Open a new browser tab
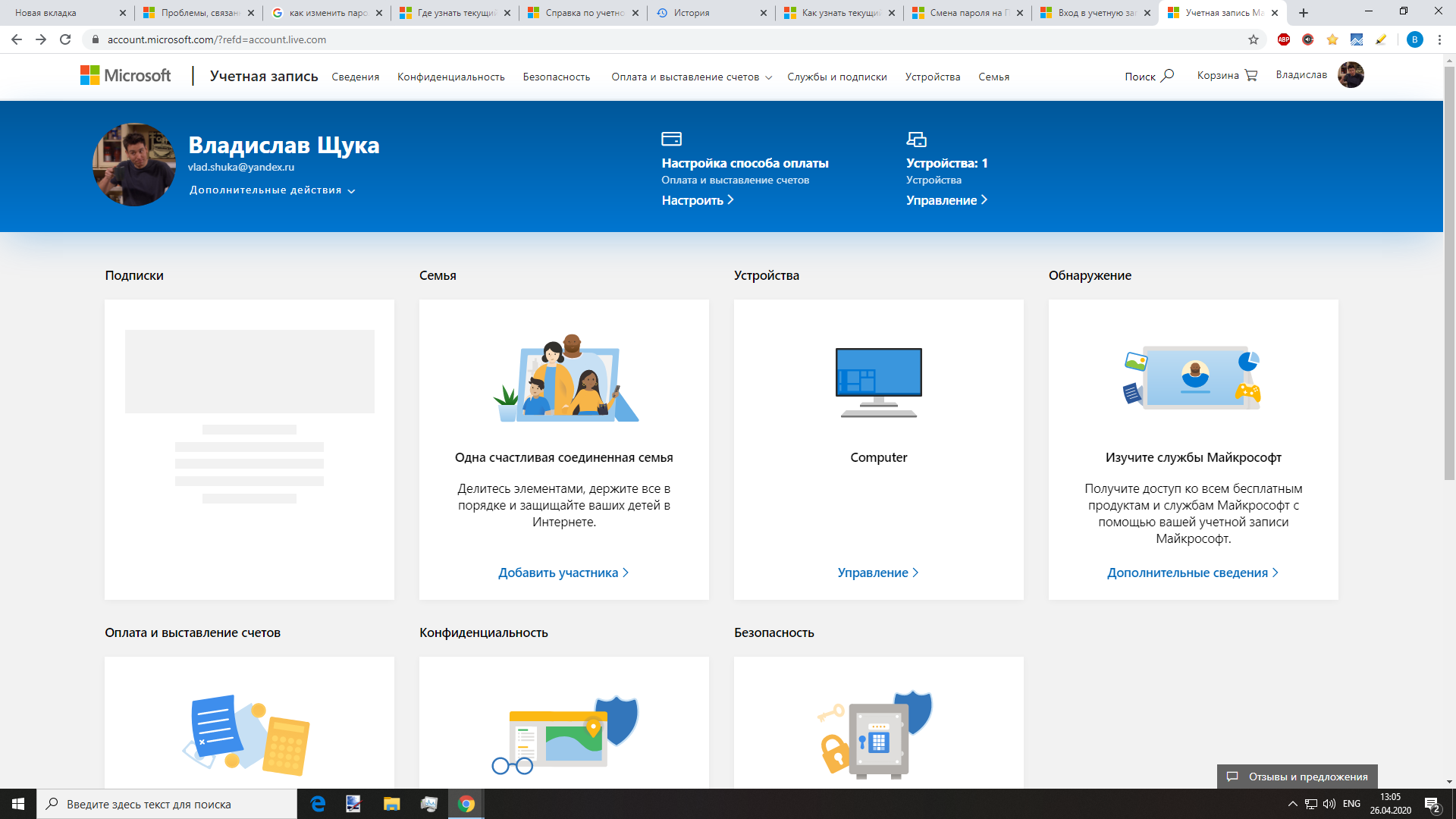This screenshot has width=1456, height=819. [1304, 13]
